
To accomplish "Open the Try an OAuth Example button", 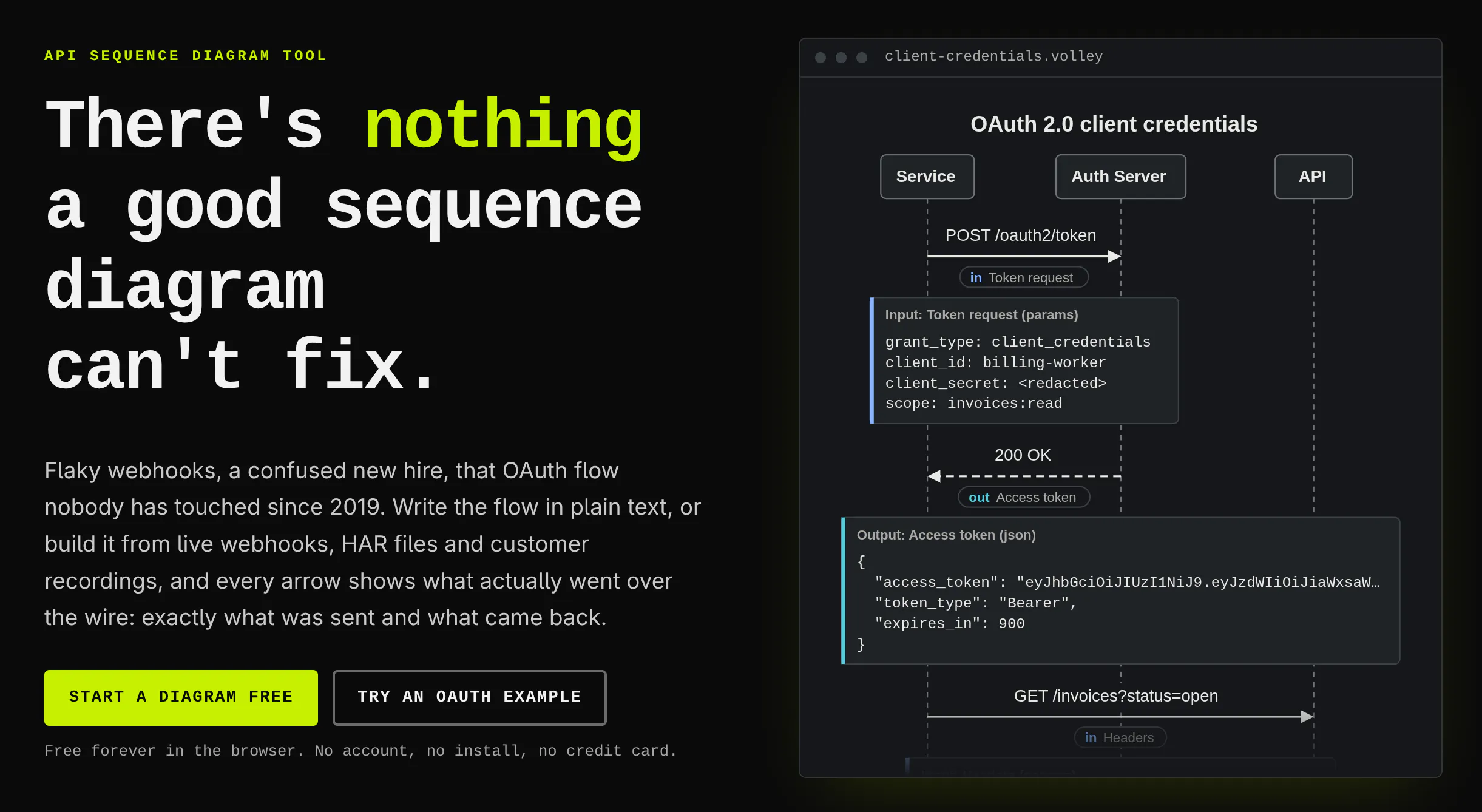I will click(469, 697).
